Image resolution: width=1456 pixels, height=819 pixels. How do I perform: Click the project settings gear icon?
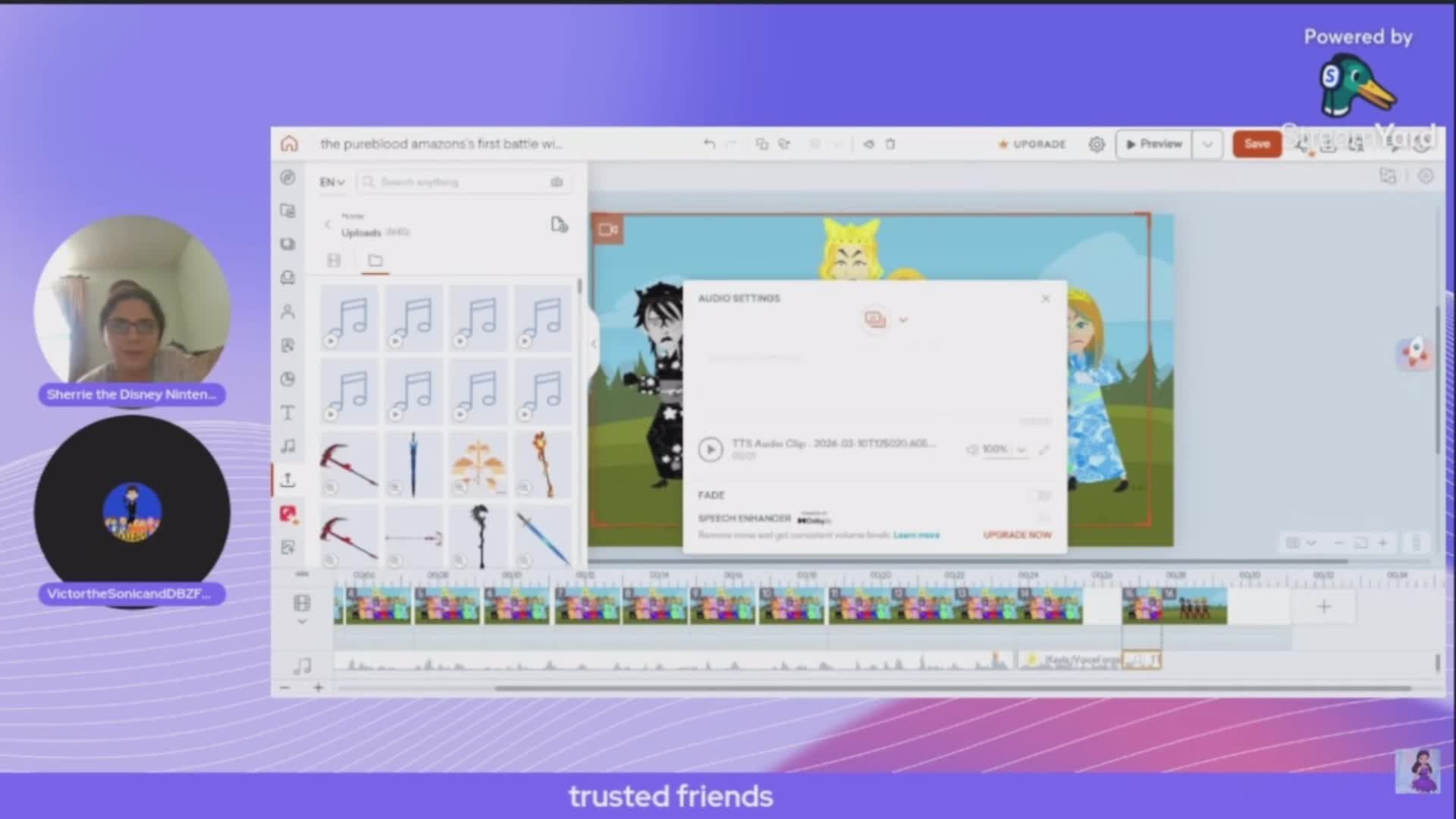click(x=1097, y=144)
